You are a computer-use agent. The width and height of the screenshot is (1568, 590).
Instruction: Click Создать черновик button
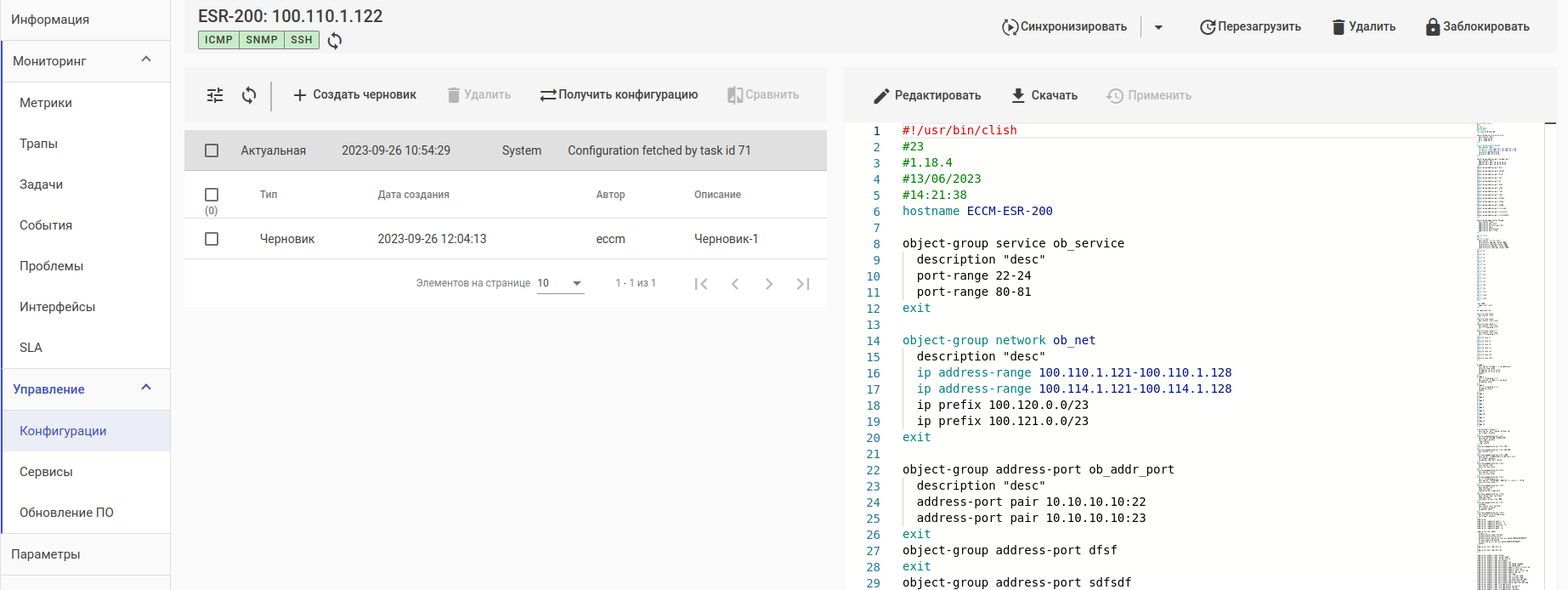[354, 95]
